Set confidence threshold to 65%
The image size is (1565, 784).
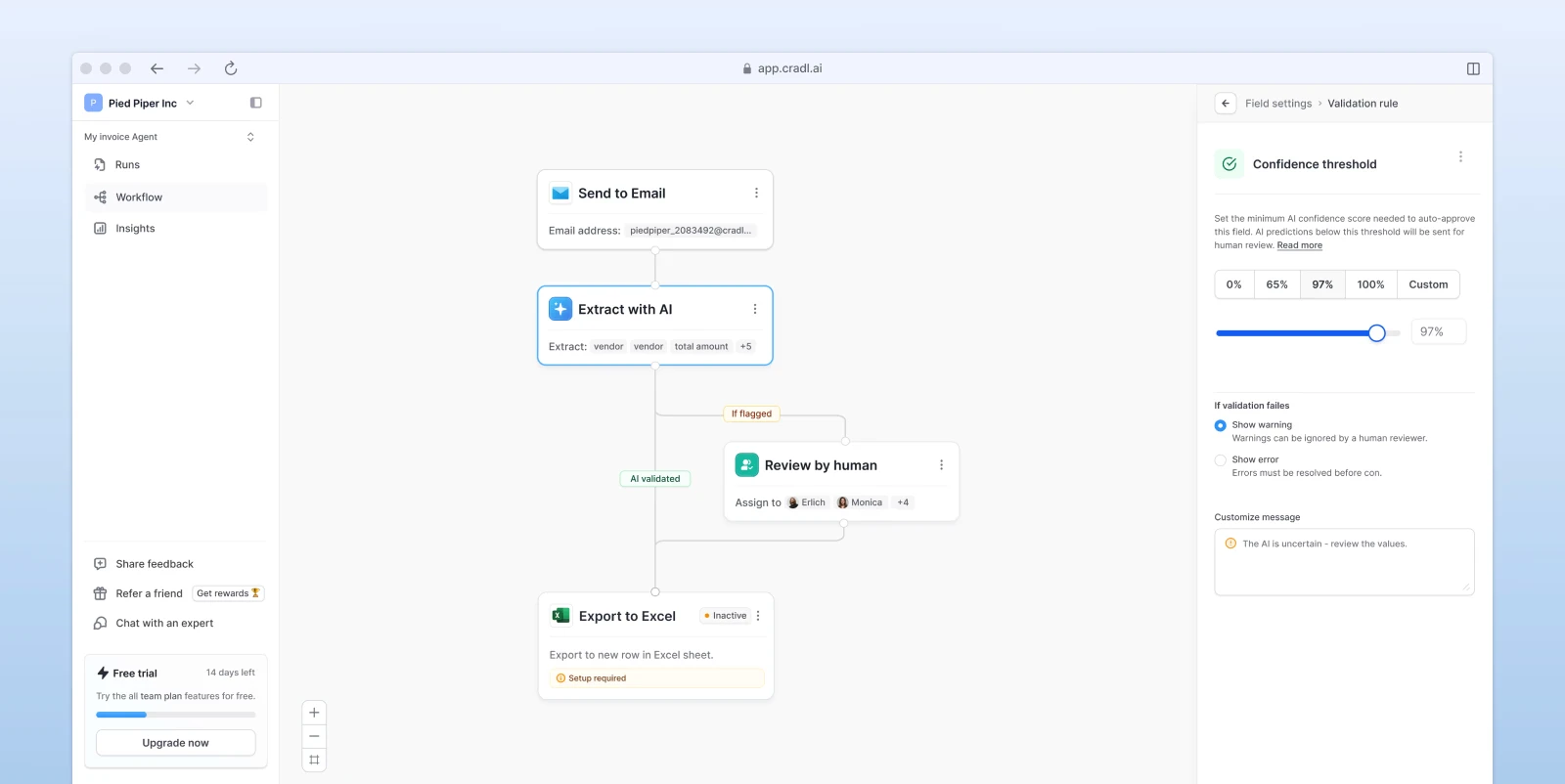tap(1276, 284)
